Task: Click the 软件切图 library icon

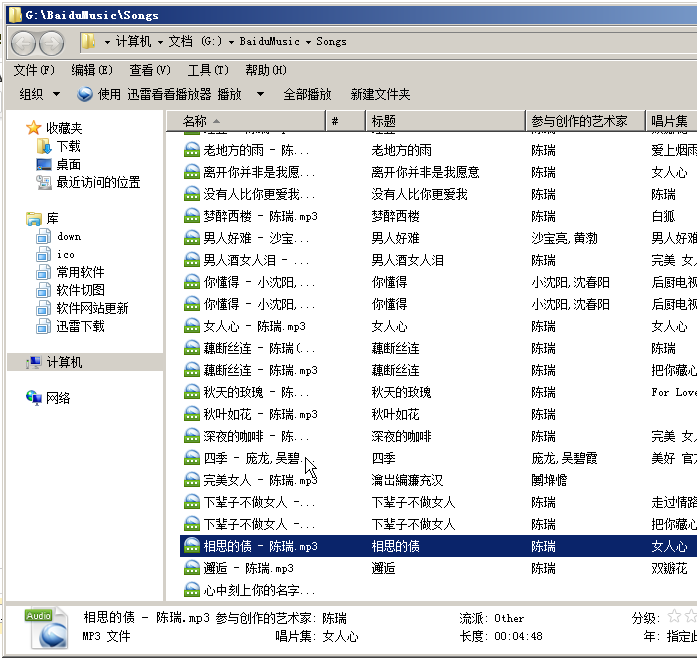Action: click(x=44, y=290)
